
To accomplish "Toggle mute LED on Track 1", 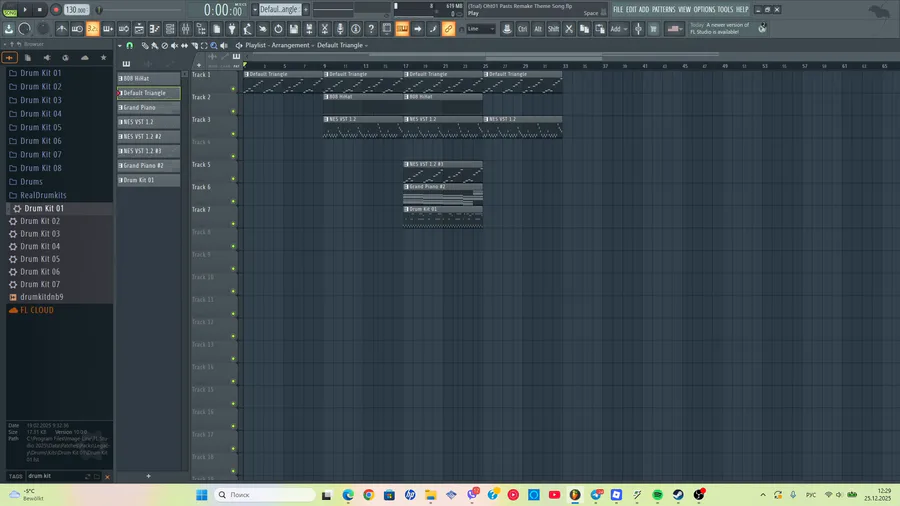I will pos(233,89).
